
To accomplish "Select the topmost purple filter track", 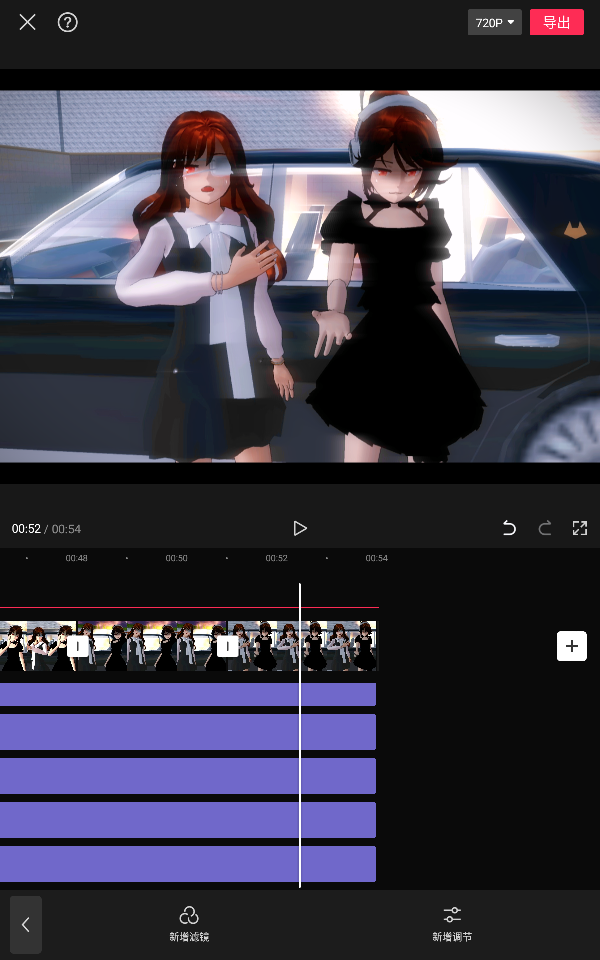I will [188, 694].
